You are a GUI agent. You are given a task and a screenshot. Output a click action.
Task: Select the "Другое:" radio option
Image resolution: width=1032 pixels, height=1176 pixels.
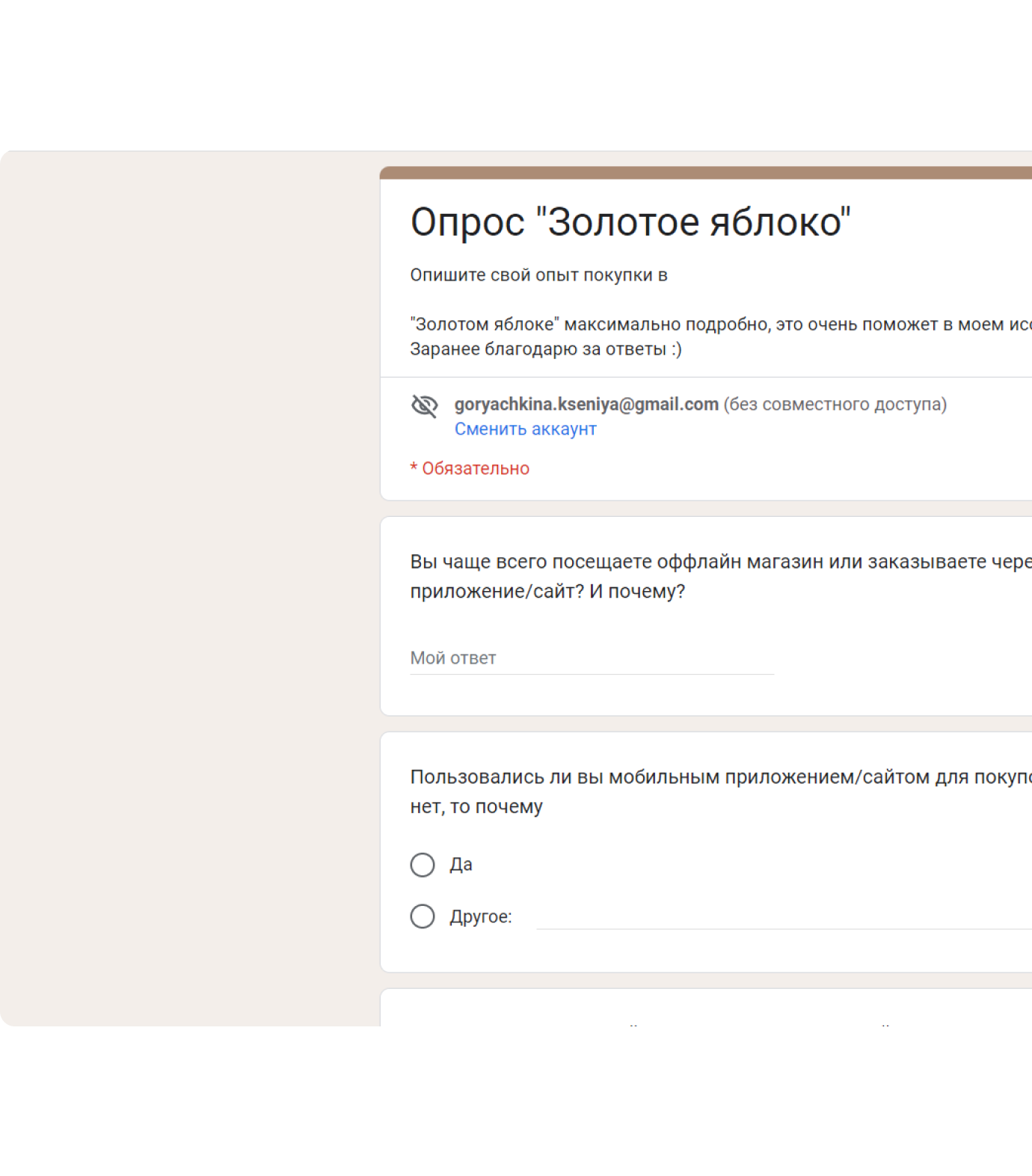[x=423, y=916]
